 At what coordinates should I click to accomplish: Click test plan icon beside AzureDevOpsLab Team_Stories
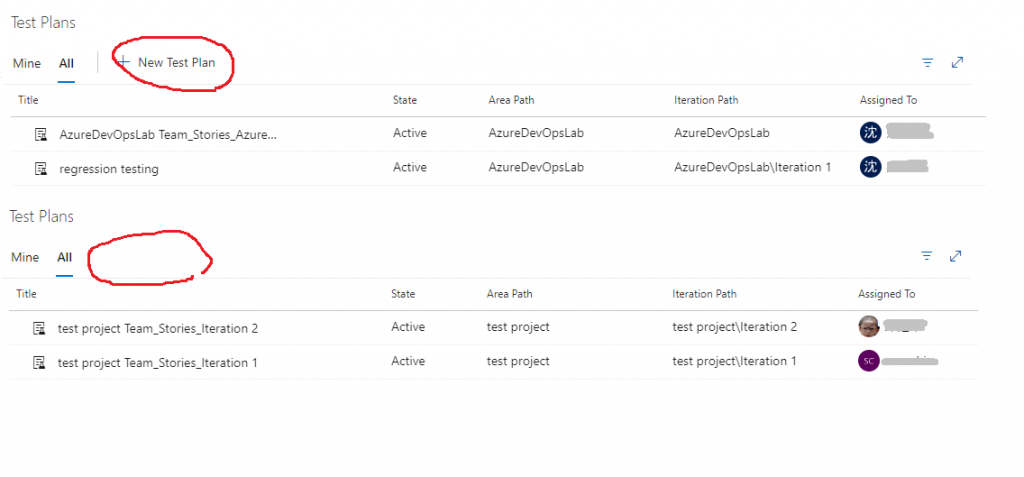point(42,134)
